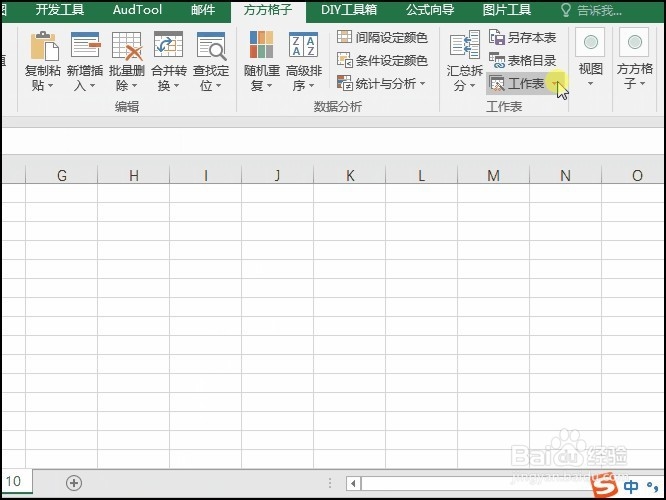Expand the 统计与分析 dropdown arrow
666x500 pixels.
(423, 84)
